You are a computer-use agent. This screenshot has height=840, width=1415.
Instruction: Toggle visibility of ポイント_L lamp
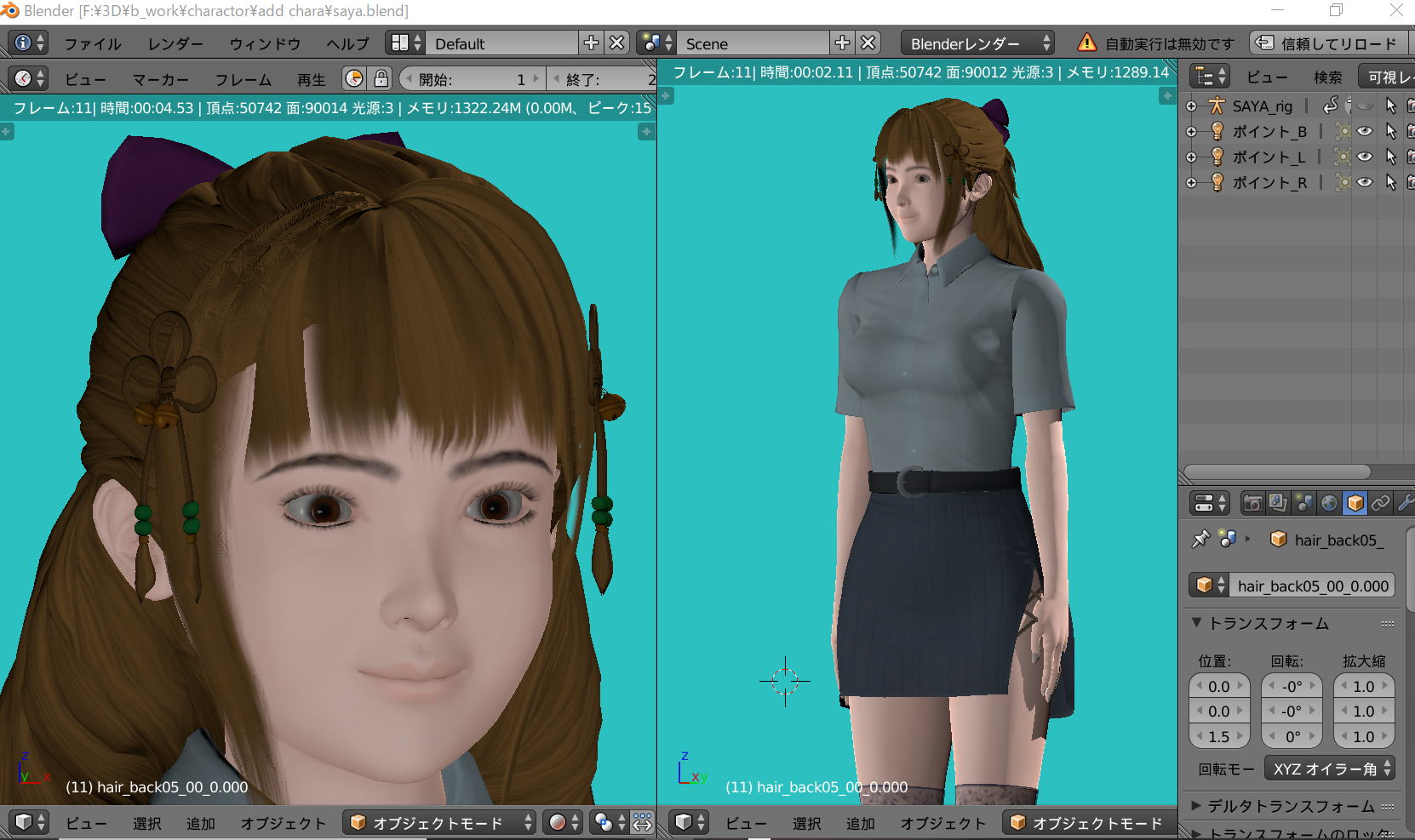click(x=1365, y=157)
